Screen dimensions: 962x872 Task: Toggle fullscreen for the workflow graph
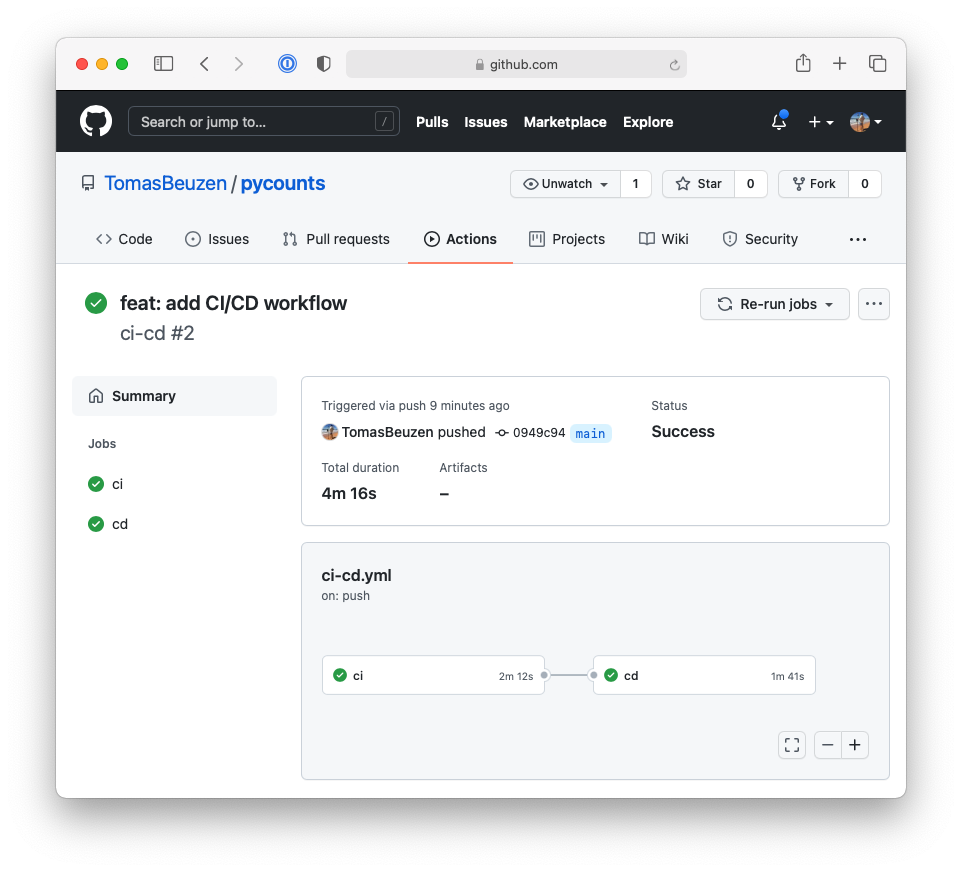(x=792, y=745)
